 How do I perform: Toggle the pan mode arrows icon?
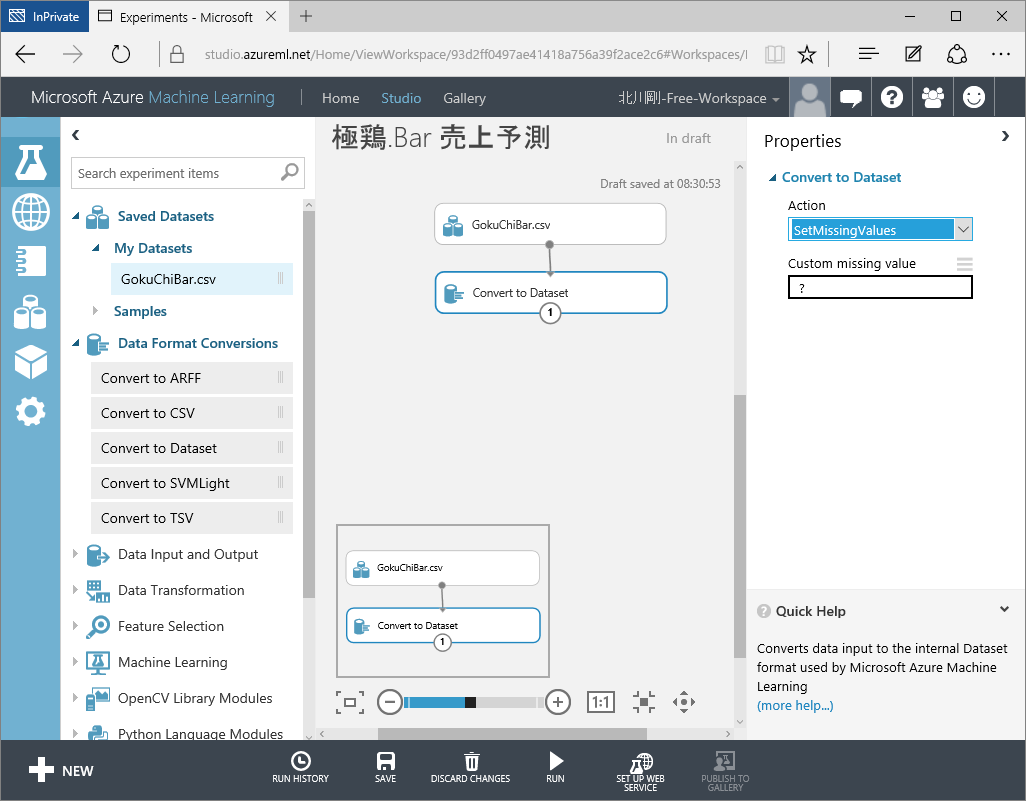coord(684,702)
